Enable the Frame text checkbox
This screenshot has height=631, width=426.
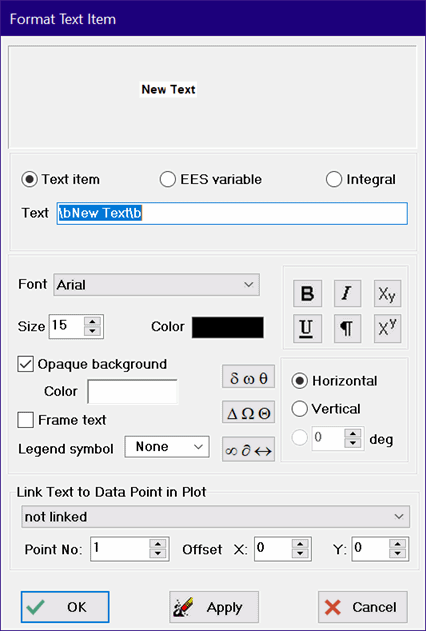point(25,420)
